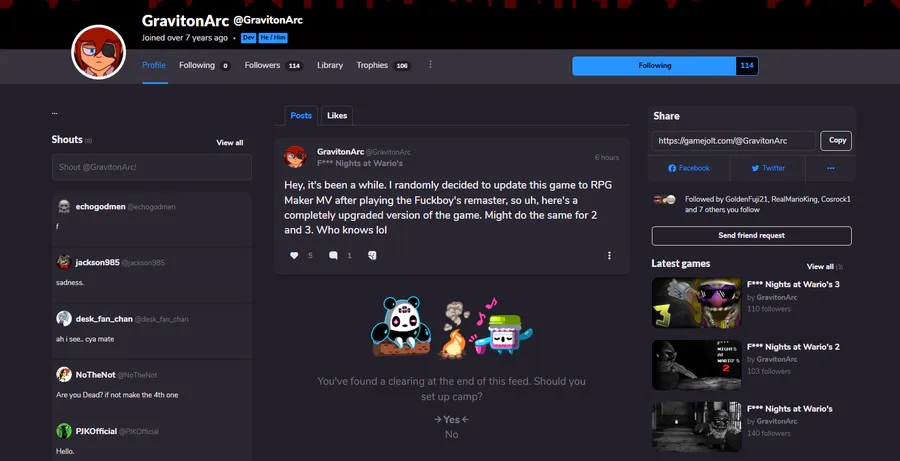Toggle the blue Following button
900x461 pixels.
(x=654, y=65)
